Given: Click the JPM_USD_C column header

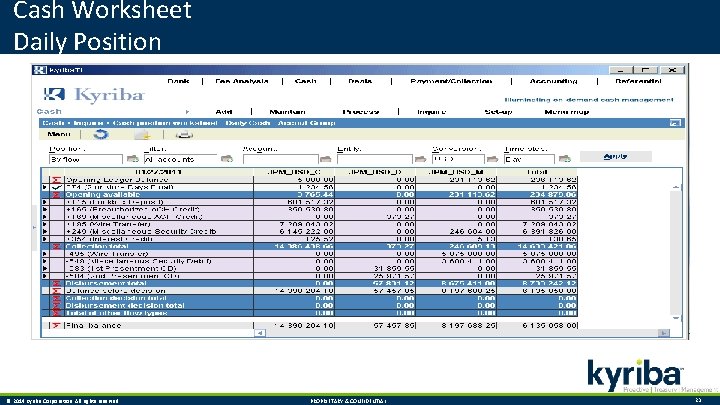Looking at the screenshot, I should [x=294, y=172].
